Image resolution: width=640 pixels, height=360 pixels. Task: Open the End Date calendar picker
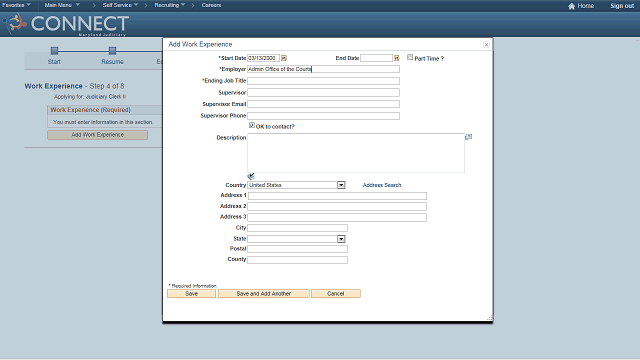click(396, 58)
